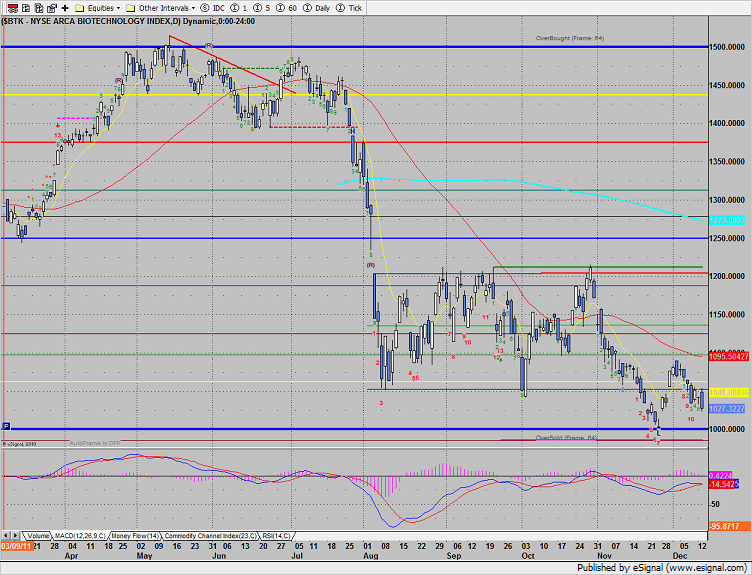Expand the Other Intervals dropdown
Viewport: 752px width, 575px height.
tap(160, 8)
